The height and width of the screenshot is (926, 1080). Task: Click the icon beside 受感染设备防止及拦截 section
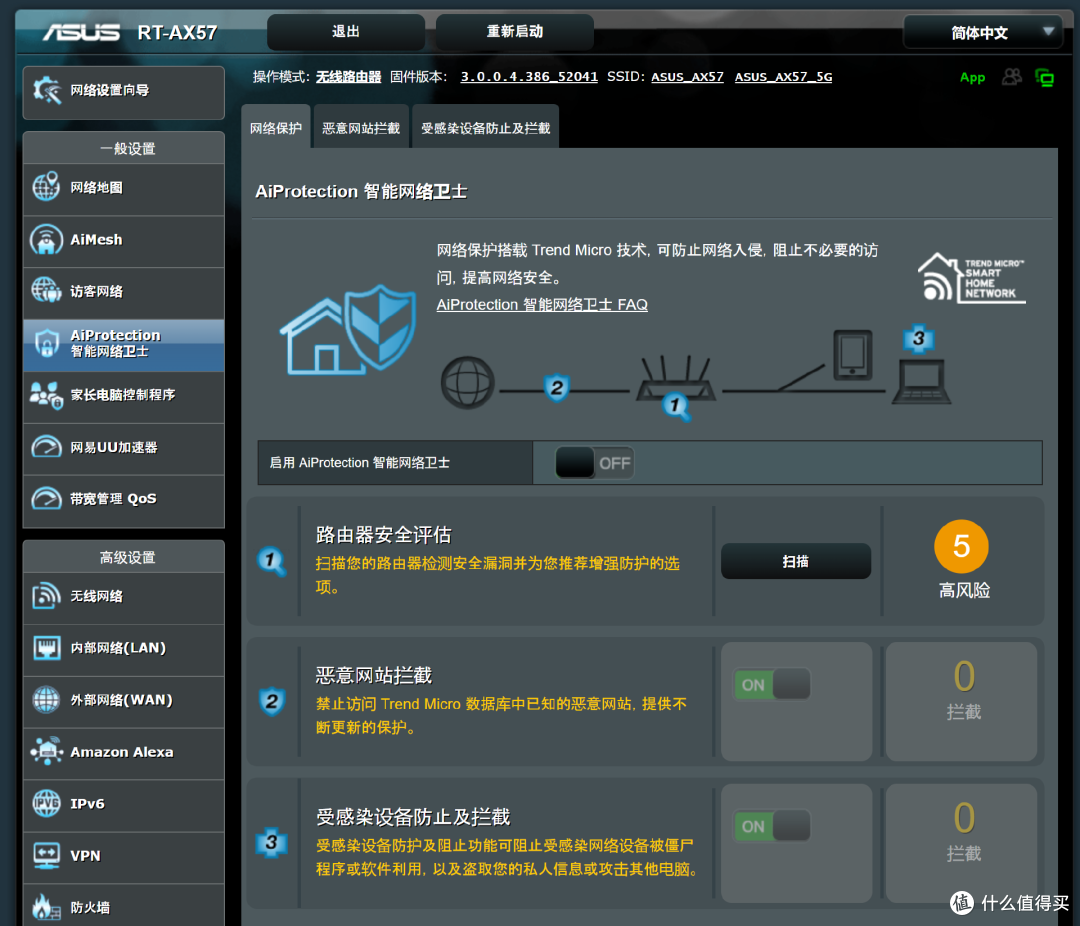(x=271, y=843)
